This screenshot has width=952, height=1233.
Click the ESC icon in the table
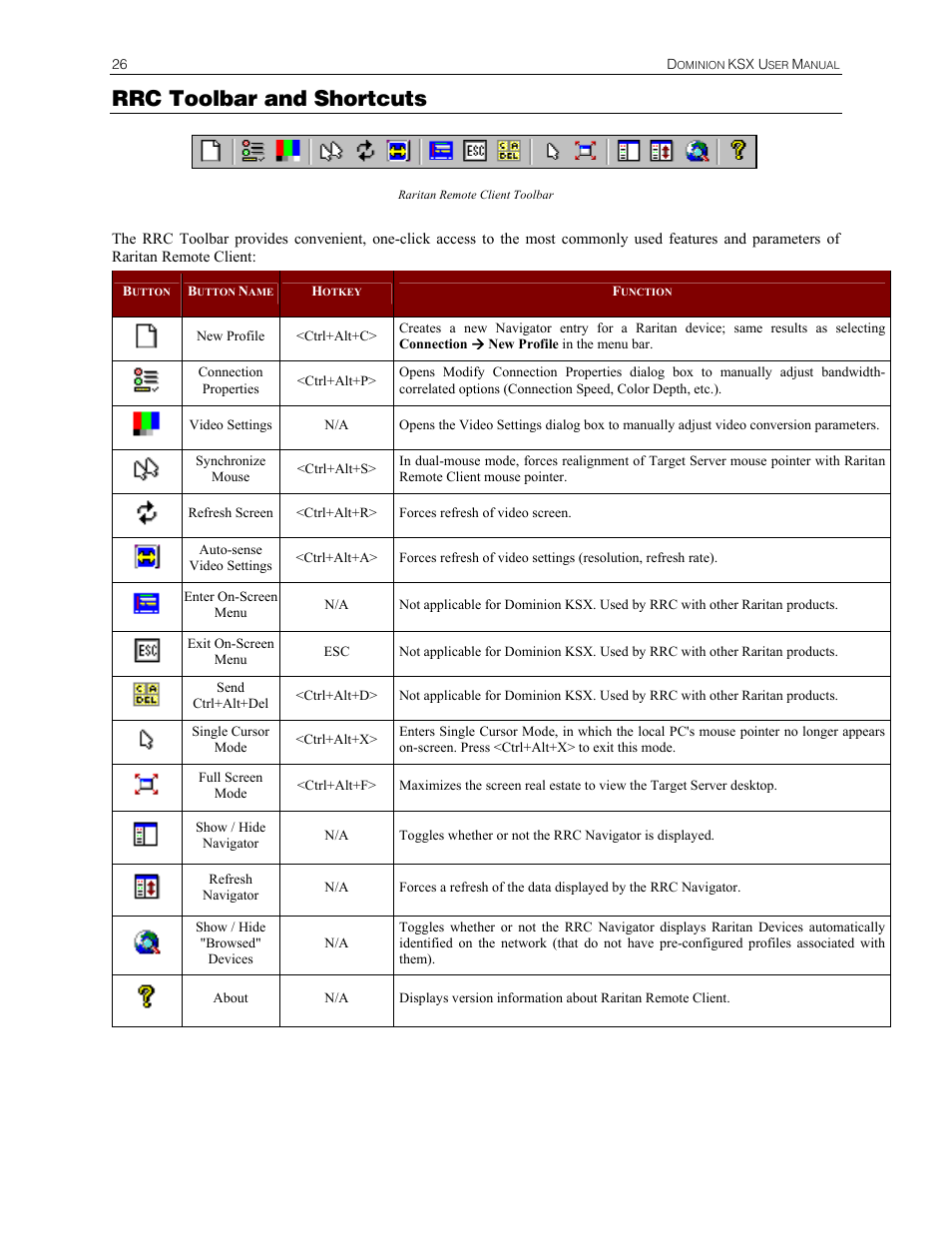pyautogui.click(x=147, y=651)
